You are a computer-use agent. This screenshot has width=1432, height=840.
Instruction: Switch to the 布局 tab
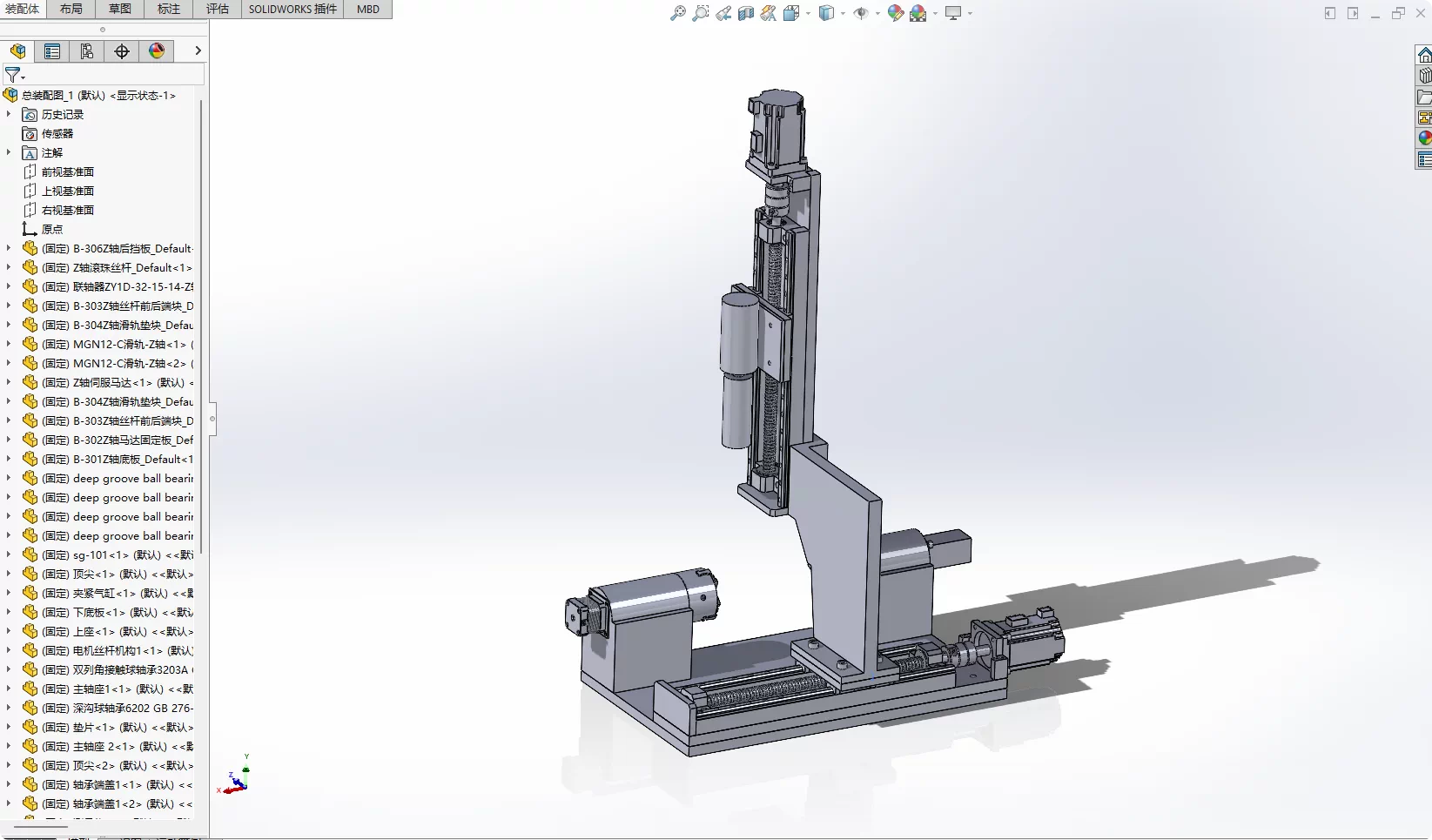tap(71, 9)
